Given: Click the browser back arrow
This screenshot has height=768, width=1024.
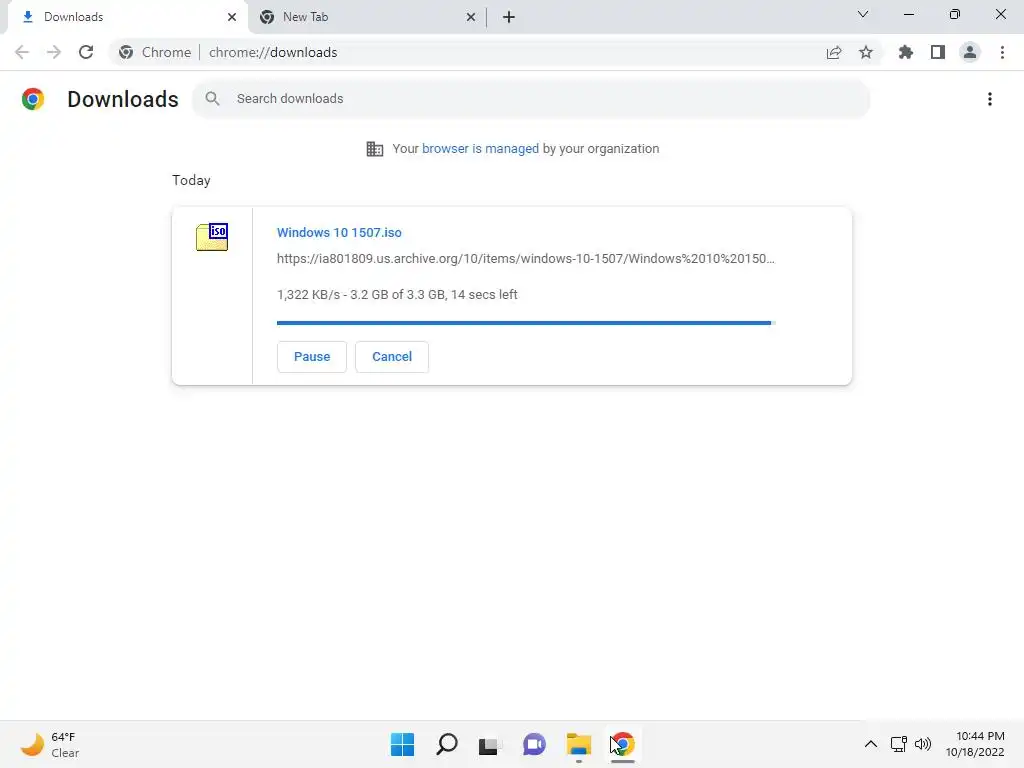Looking at the screenshot, I should [22, 52].
